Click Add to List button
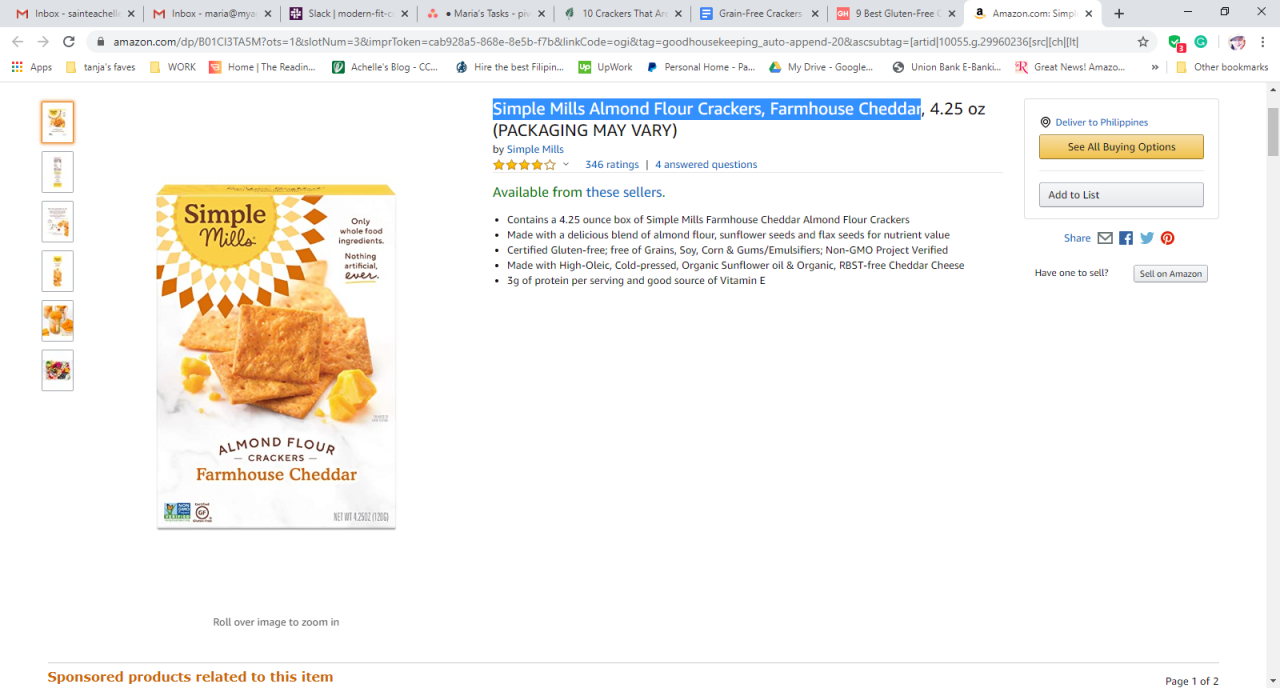The image size is (1280, 688). coord(1121,195)
